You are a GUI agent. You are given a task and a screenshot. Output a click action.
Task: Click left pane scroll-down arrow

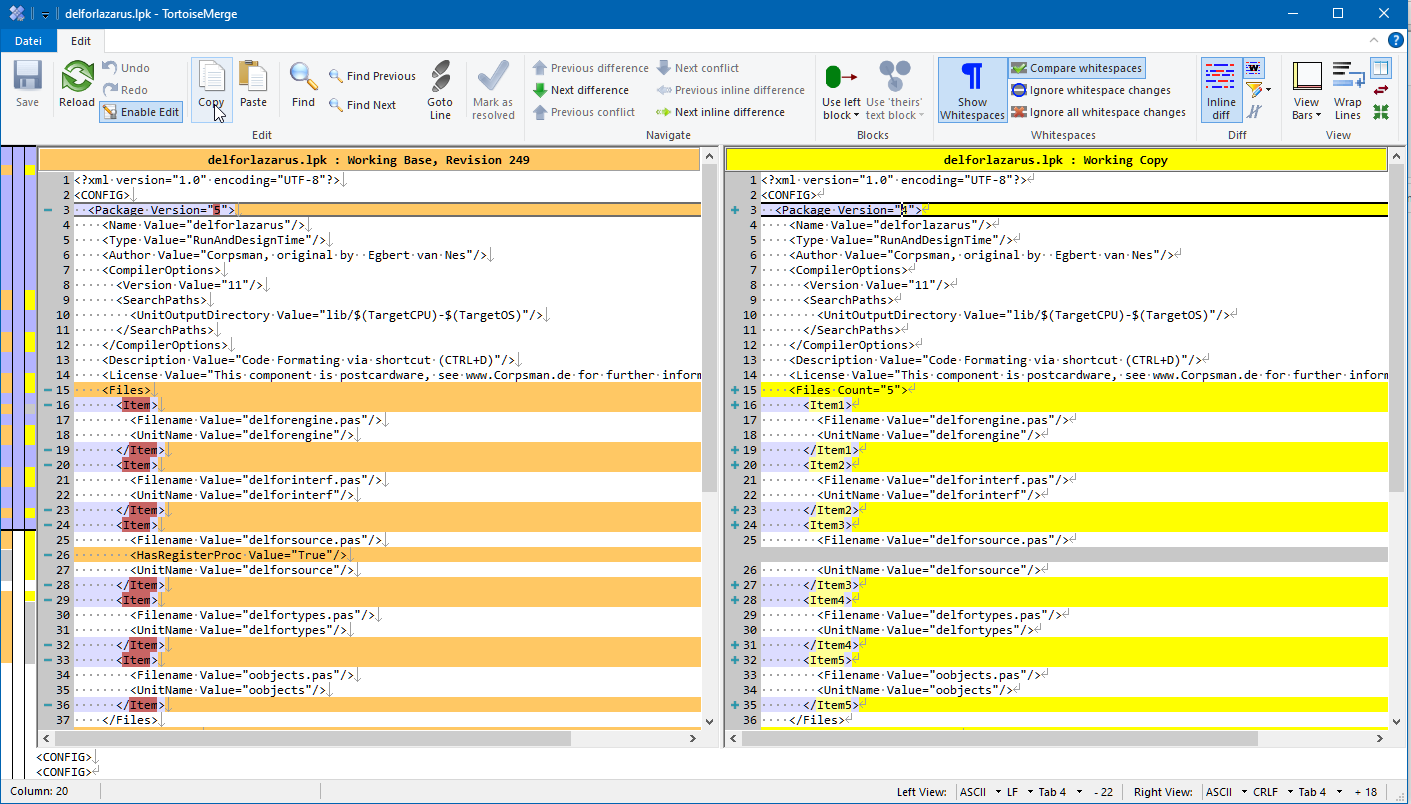click(x=709, y=722)
